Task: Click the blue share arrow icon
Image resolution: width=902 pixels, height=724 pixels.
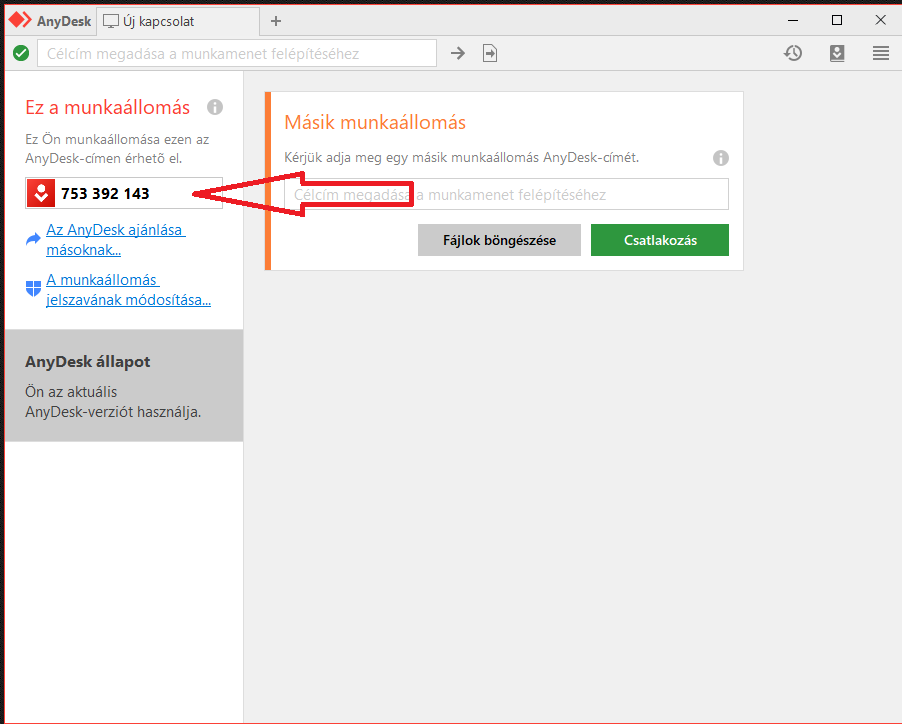Action: (33, 239)
